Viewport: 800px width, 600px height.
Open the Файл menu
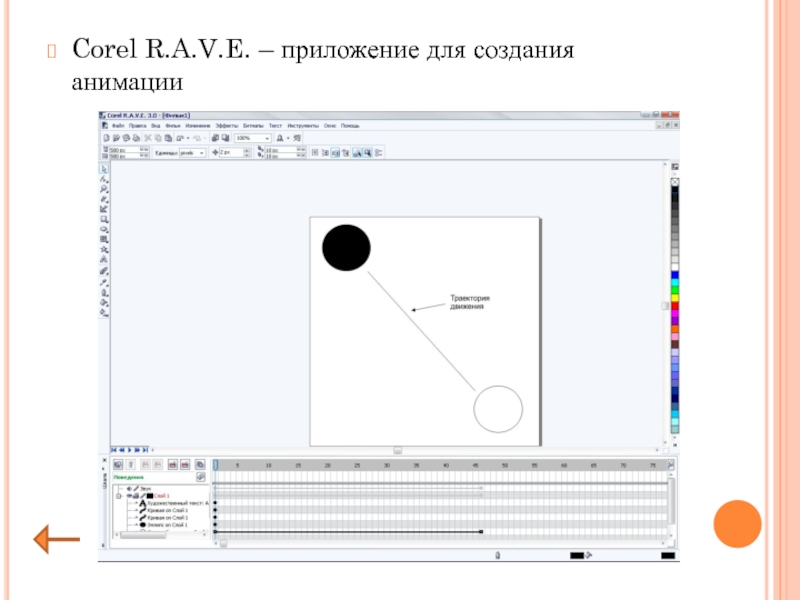pyautogui.click(x=118, y=126)
